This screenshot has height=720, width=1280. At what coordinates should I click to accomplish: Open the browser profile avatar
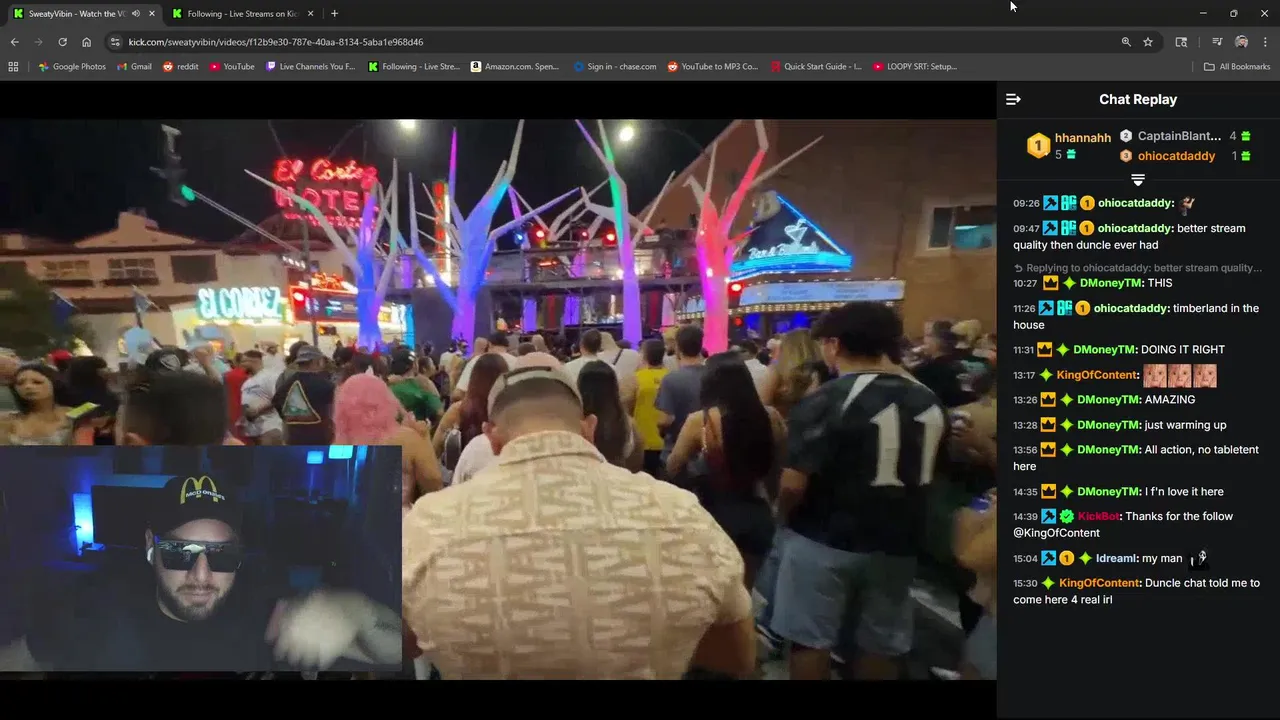[1241, 42]
